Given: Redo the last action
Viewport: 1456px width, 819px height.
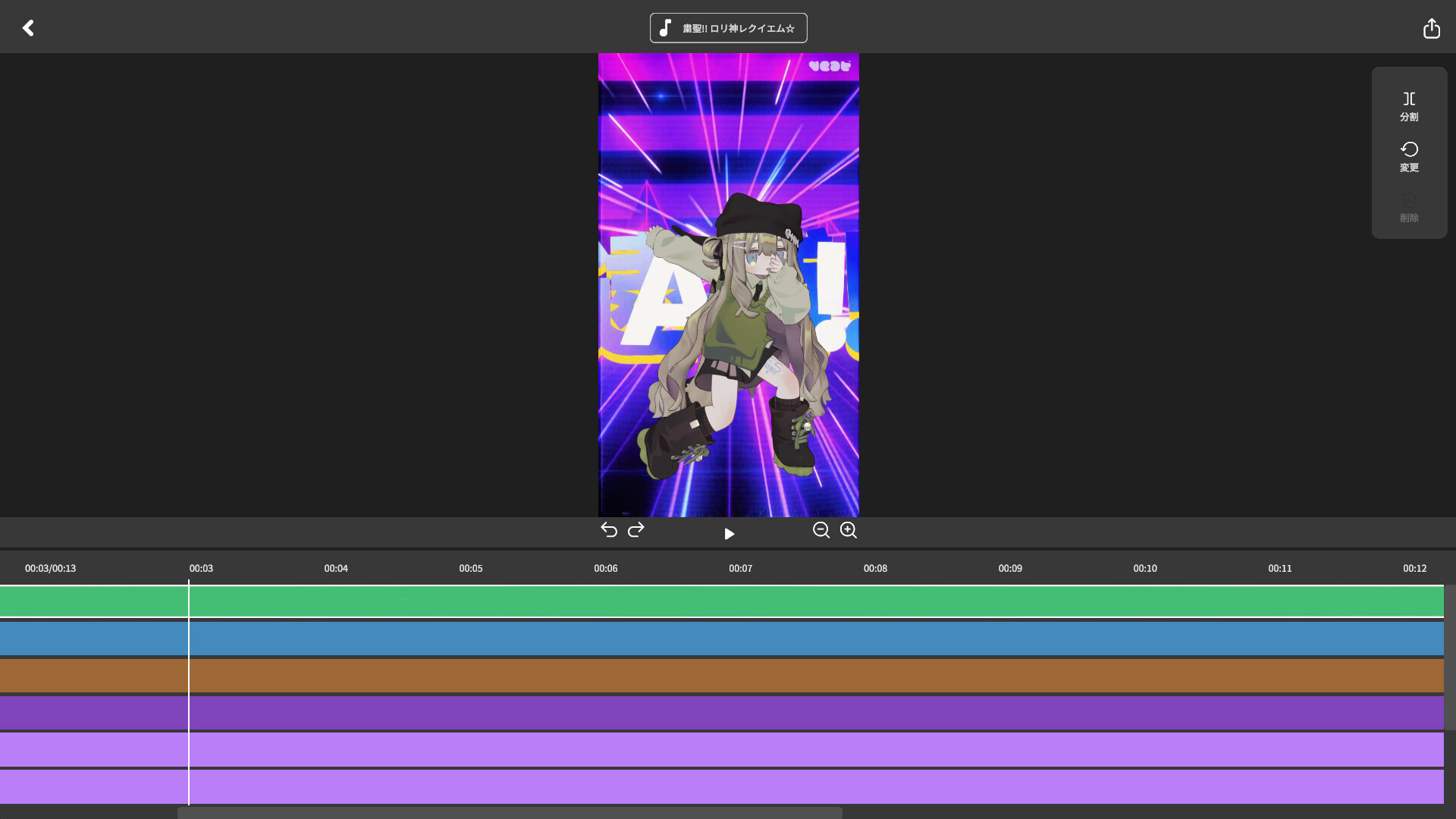Looking at the screenshot, I should tap(636, 529).
